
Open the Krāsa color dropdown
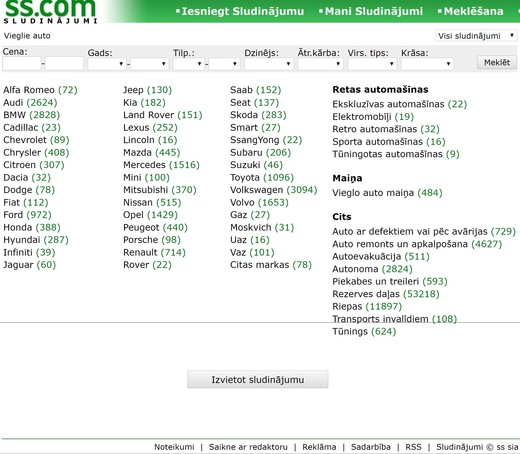pyautogui.click(x=427, y=64)
